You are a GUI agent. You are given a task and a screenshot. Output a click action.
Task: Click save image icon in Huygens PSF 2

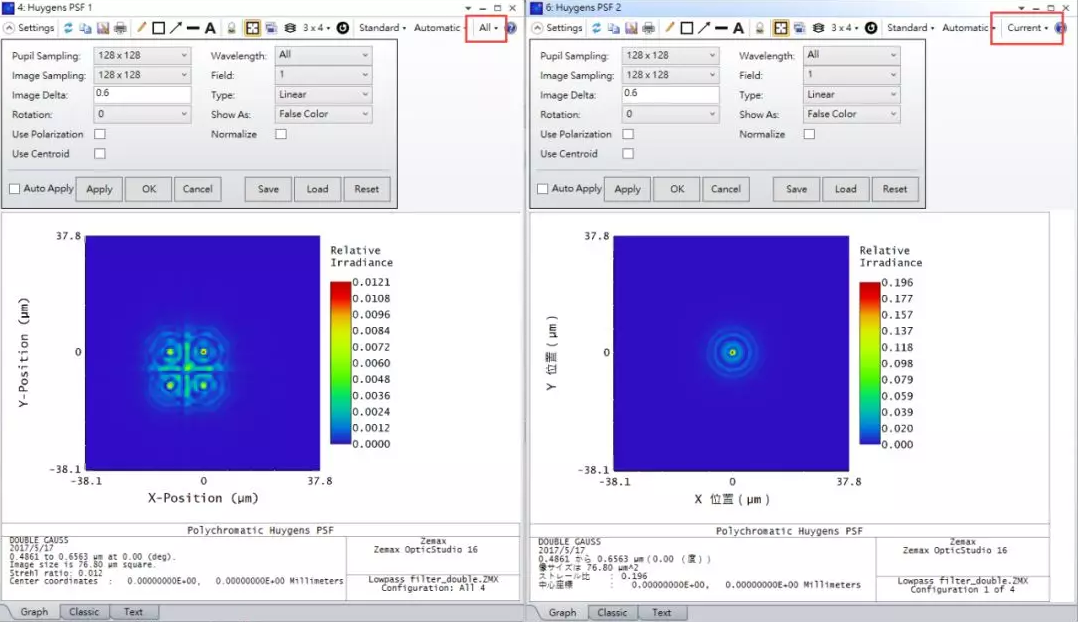click(631, 28)
